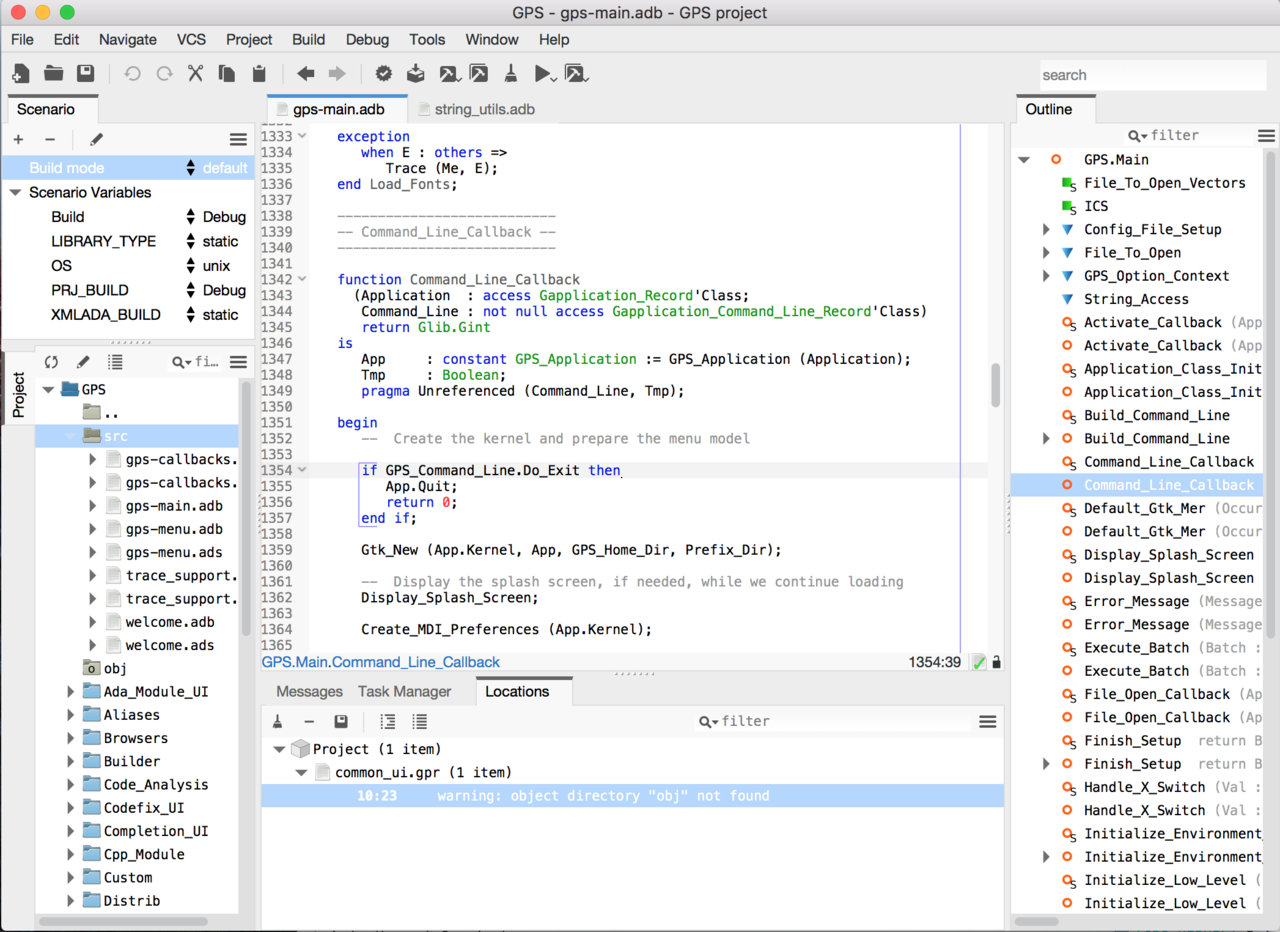Go back to the previous location

[x=306, y=74]
